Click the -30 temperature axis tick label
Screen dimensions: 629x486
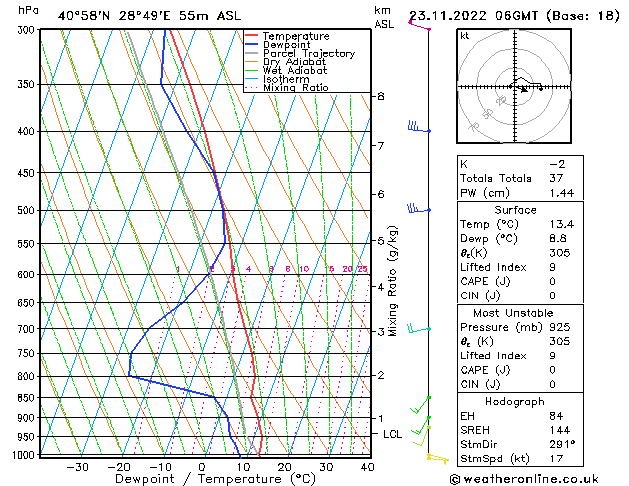(x=77, y=467)
